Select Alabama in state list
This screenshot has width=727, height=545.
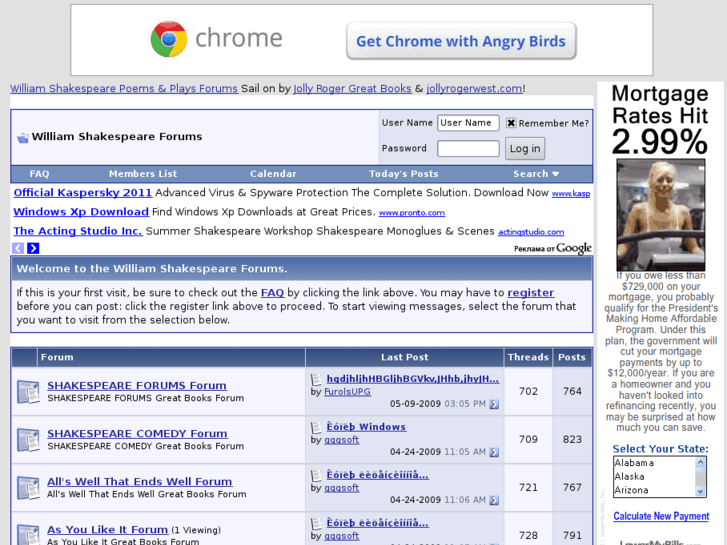pos(654,463)
